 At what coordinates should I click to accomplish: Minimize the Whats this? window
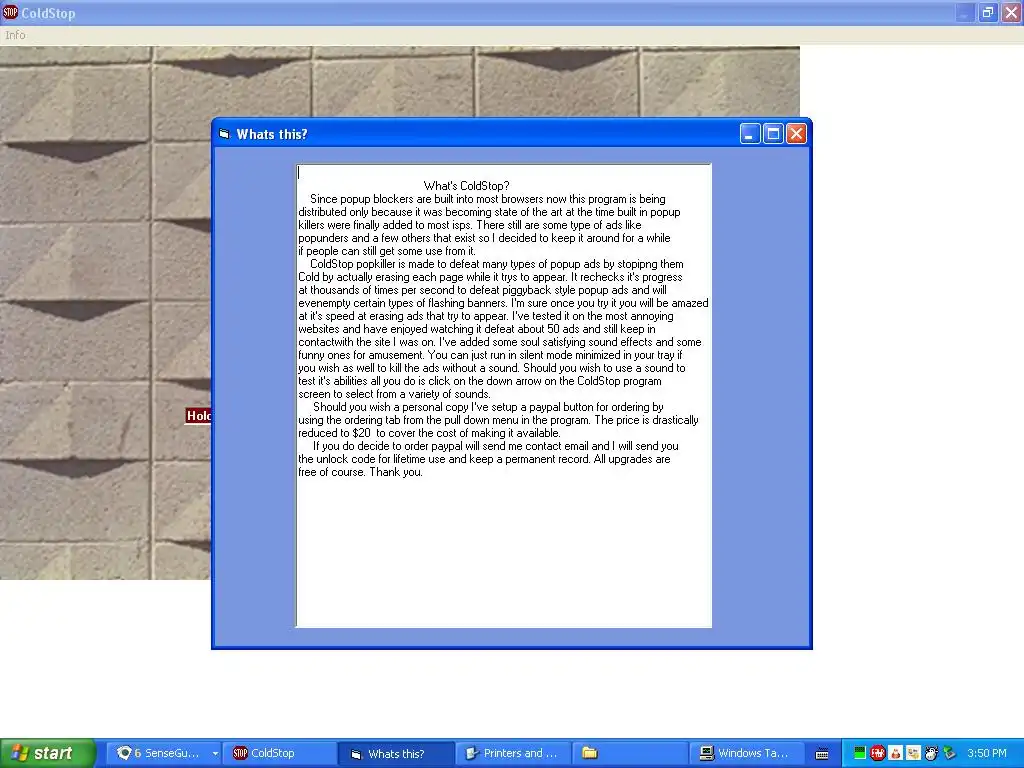click(750, 134)
